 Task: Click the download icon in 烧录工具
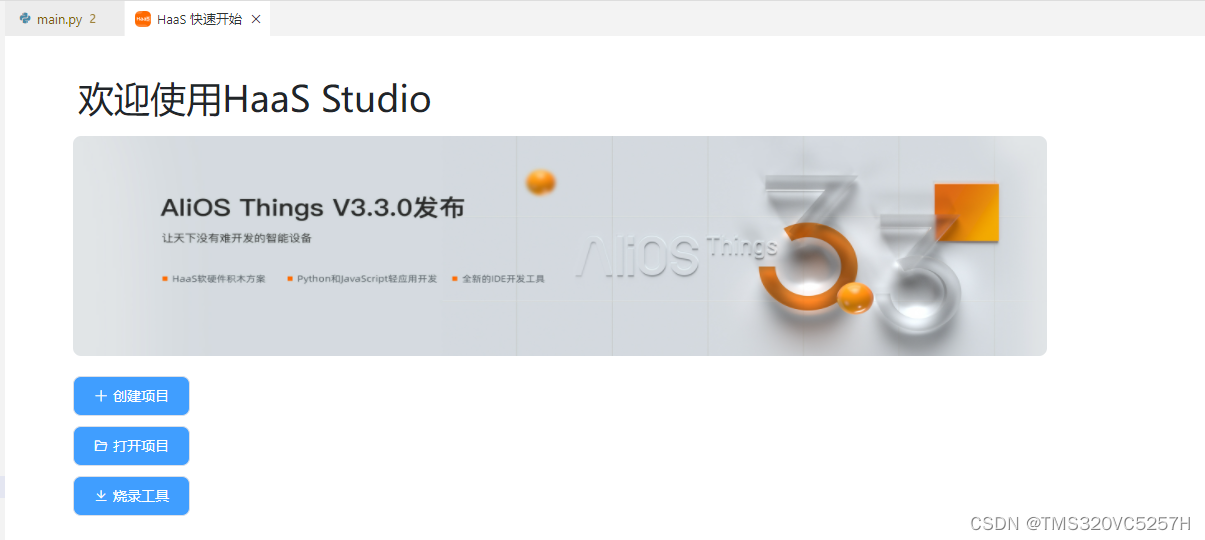(101, 496)
